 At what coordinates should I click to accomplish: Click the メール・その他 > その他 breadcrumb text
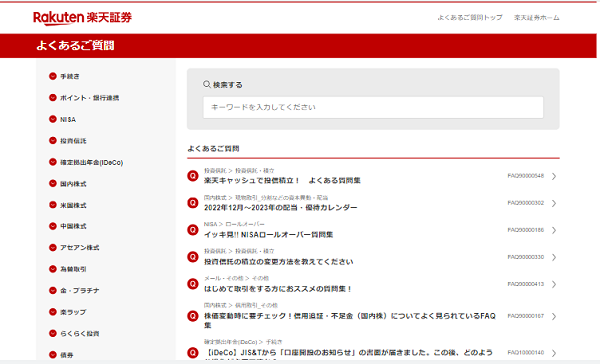[x=236, y=278]
